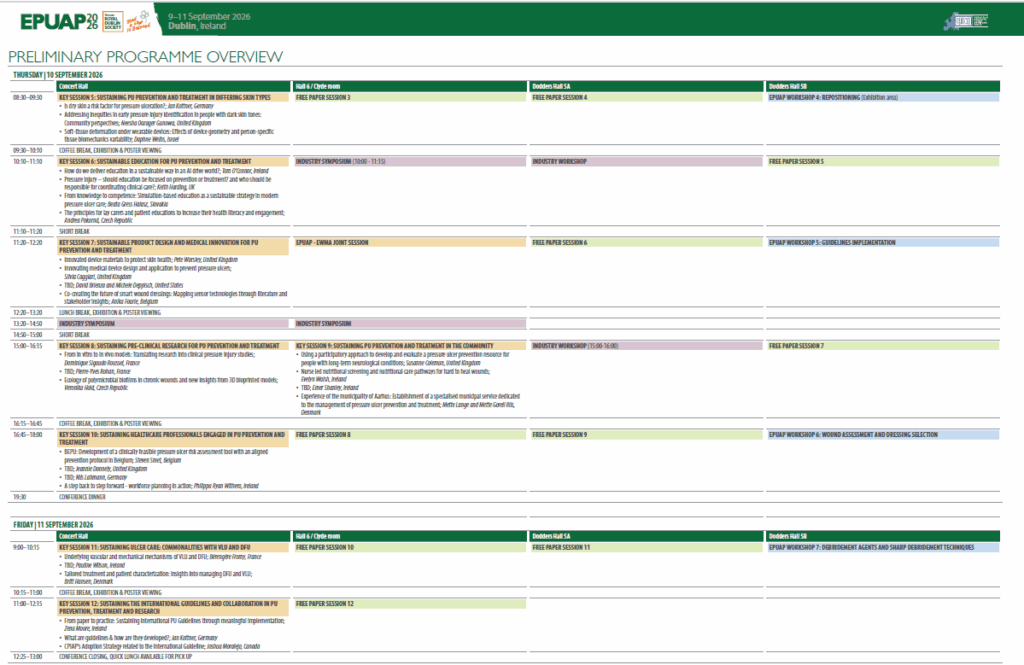Open Key Session 11 on ulcer care
The width and height of the screenshot is (1024, 665).
click(159, 548)
